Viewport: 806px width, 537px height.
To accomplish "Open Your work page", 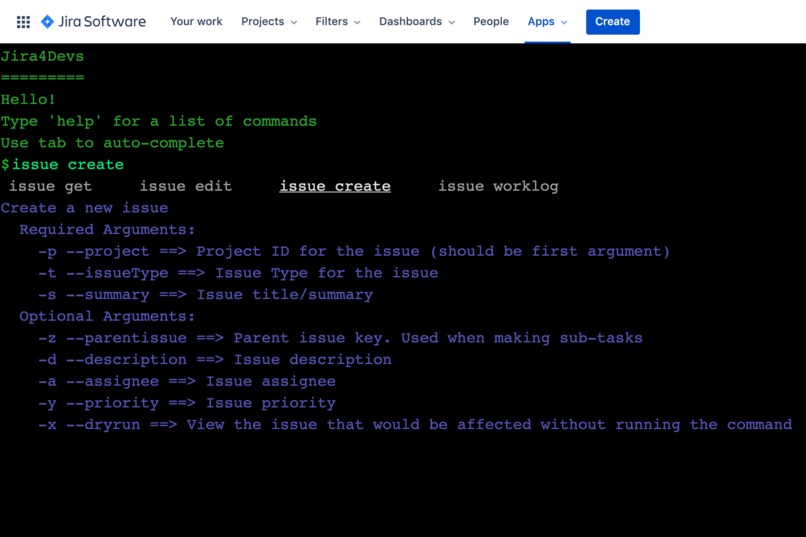I will click(196, 22).
